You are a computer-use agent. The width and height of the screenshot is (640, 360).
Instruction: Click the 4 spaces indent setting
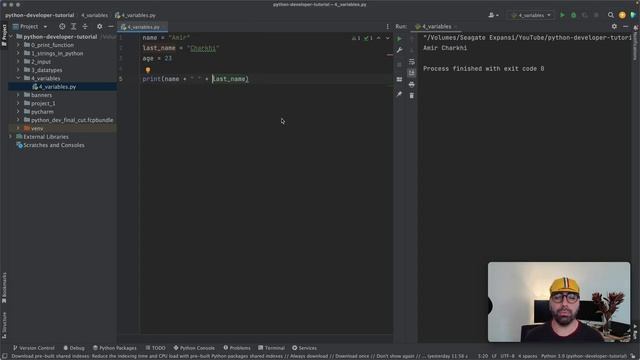(528, 356)
